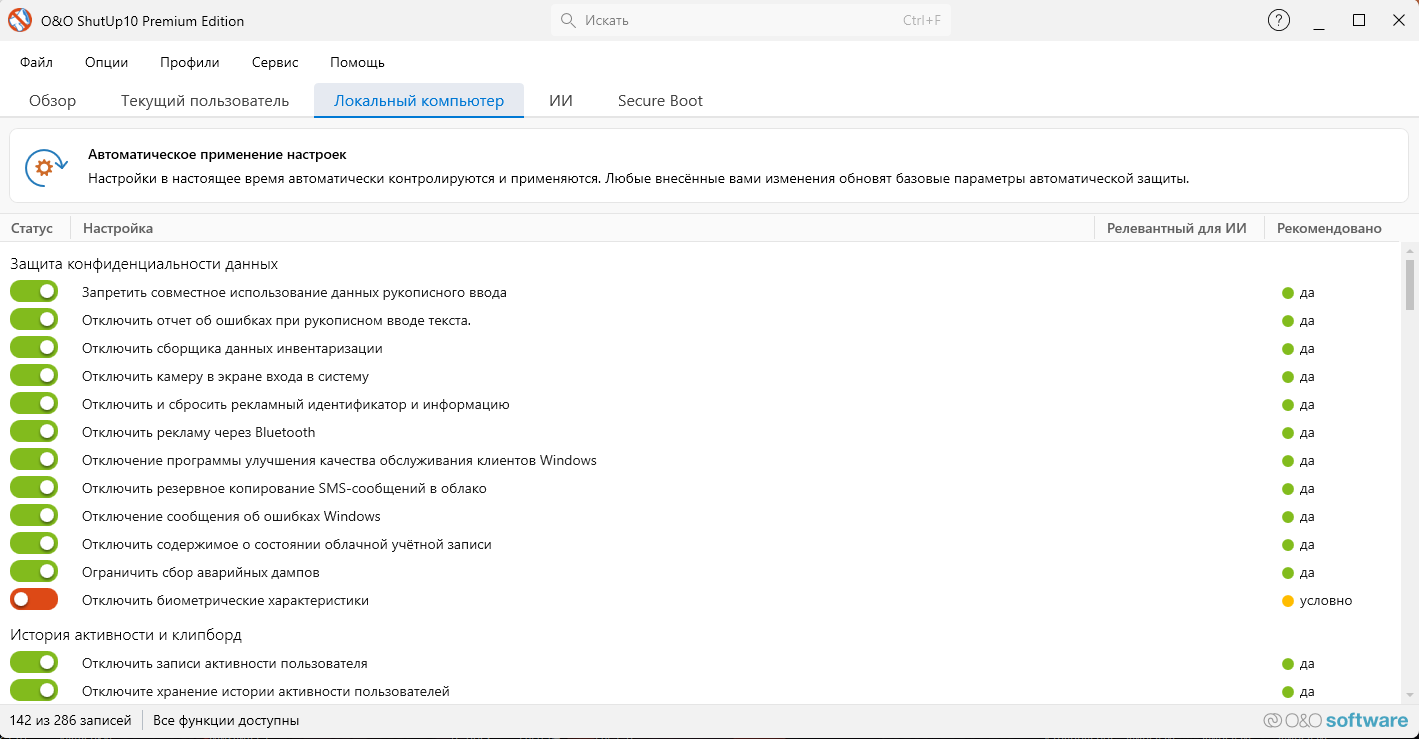Sort by the Рекомендовано column header
The image size is (1419, 739).
point(1329,228)
